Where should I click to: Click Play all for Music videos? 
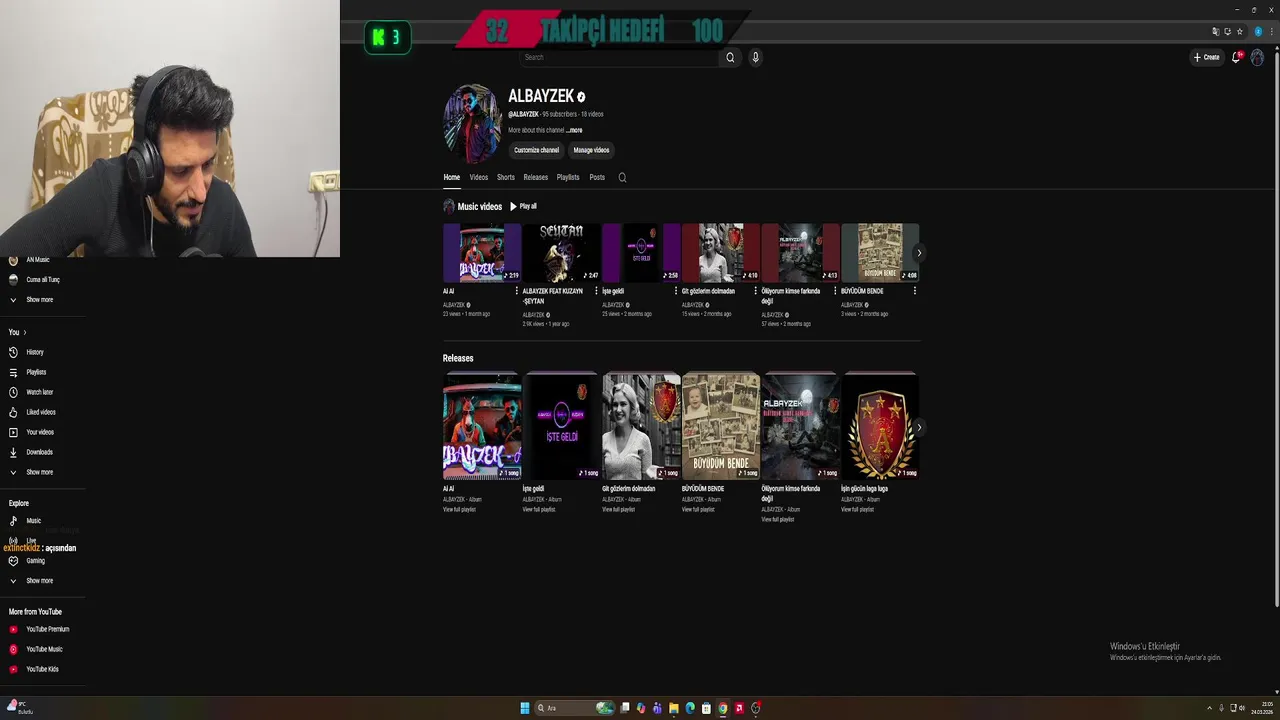coord(523,206)
